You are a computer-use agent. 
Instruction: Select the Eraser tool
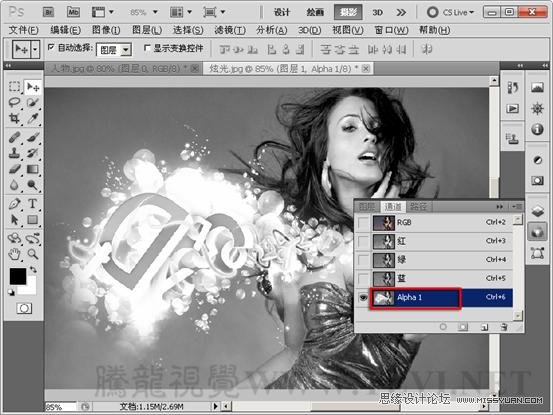[x=14, y=169]
